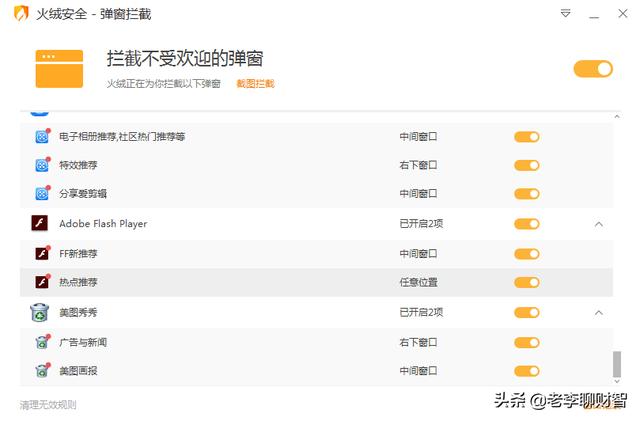This screenshot has width=640, height=421.
Task: Click the icon beside 特效推荐
Action: 42,165
